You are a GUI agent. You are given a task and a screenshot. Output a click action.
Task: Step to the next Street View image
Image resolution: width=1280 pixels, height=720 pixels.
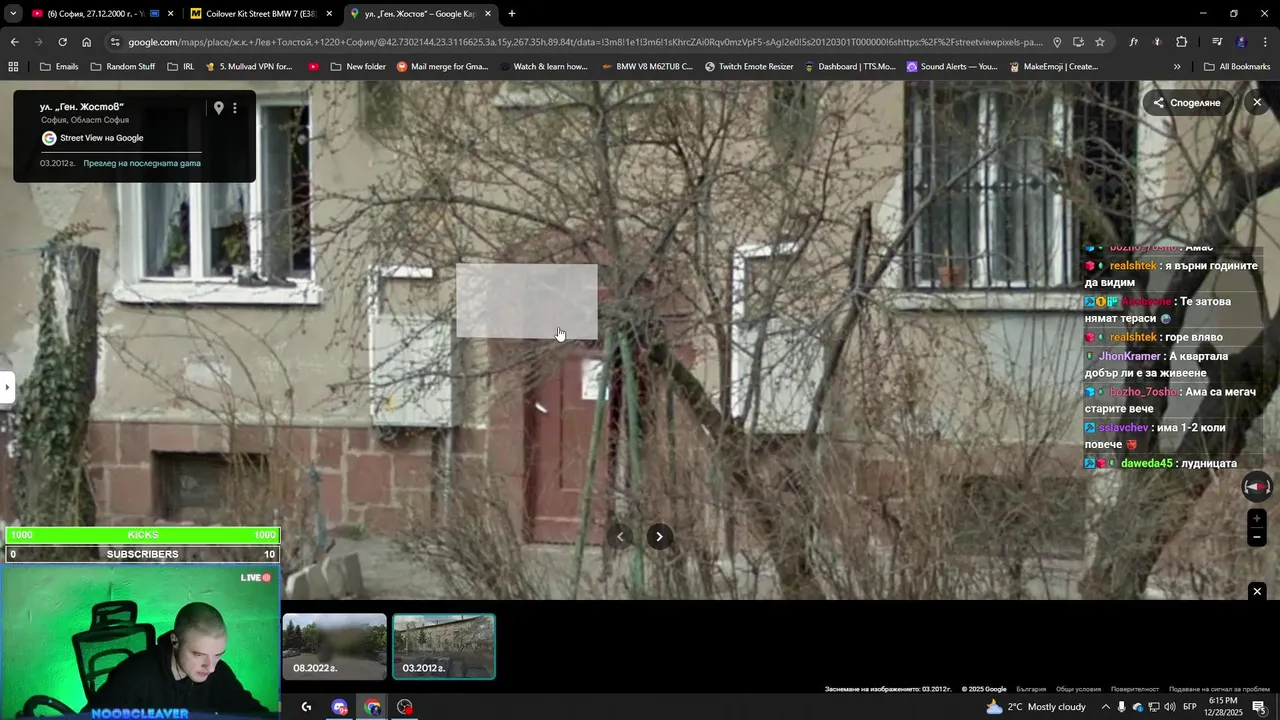pyautogui.click(x=659, y=537)
